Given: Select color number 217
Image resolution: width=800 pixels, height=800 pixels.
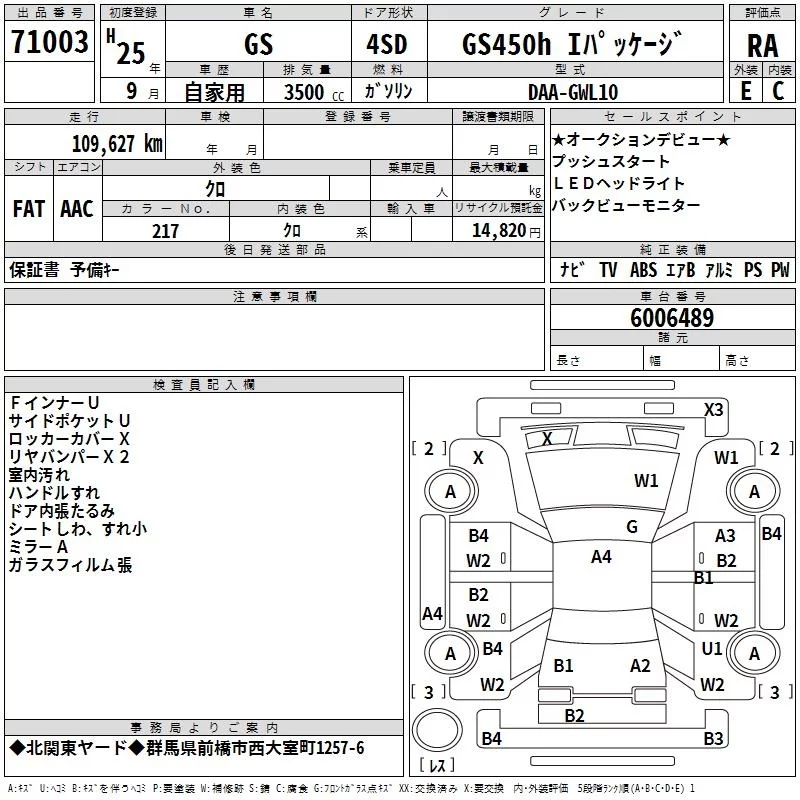Looking at the screenshot, I should tap(165, 231).
